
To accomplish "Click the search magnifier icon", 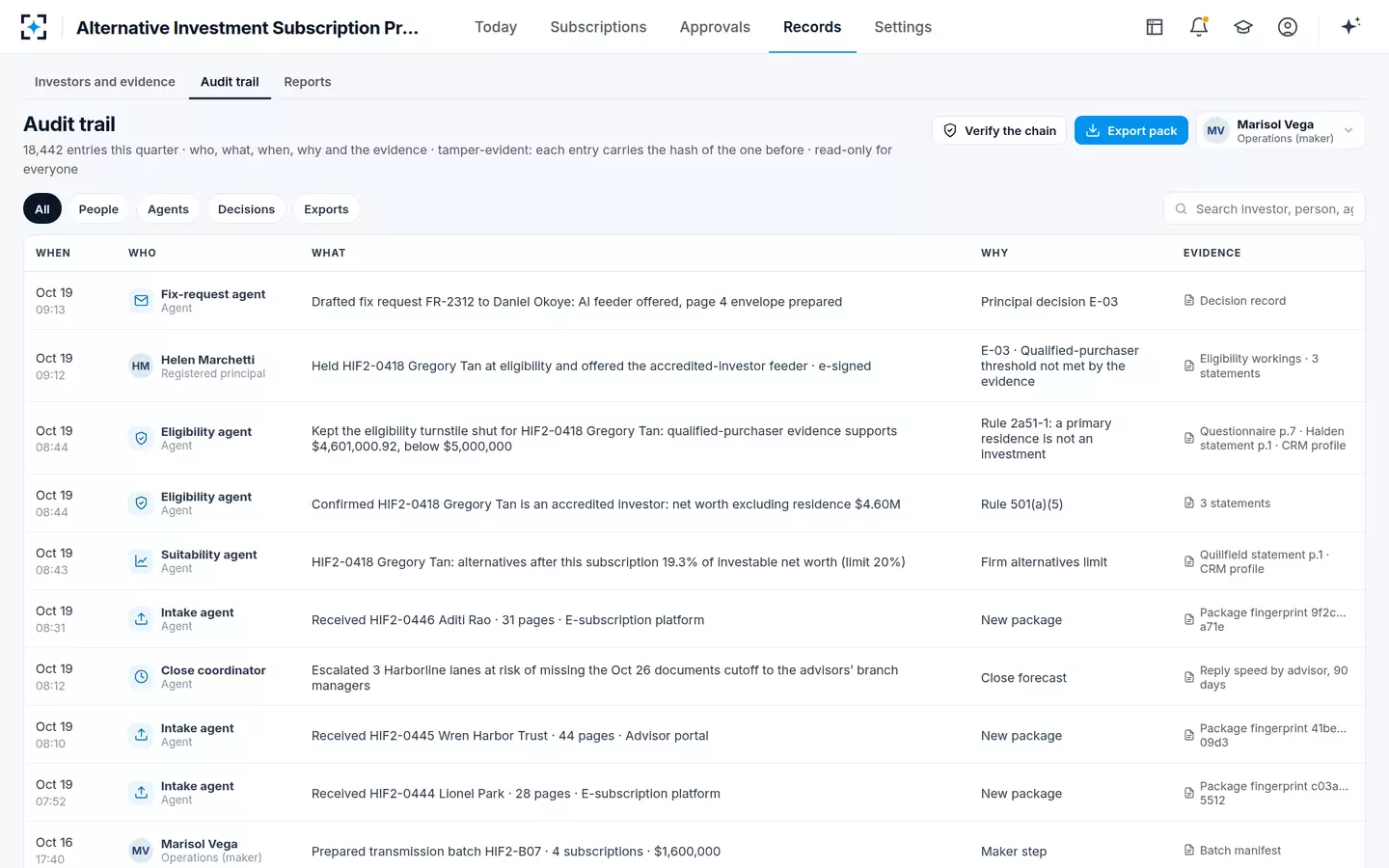I will (x=1181, y=209).
